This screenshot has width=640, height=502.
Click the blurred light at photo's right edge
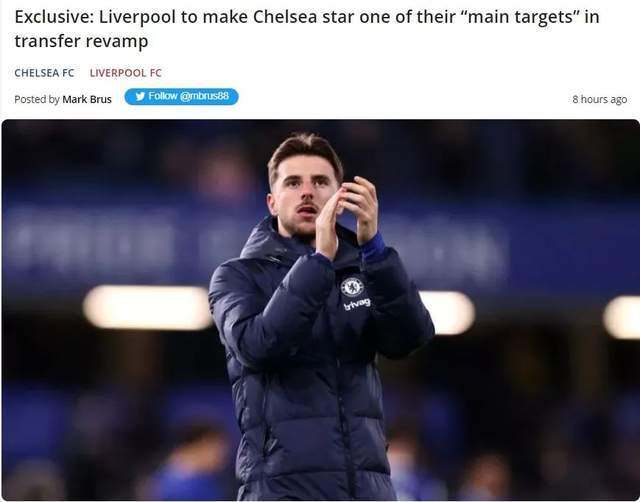(x=622, y=316)
